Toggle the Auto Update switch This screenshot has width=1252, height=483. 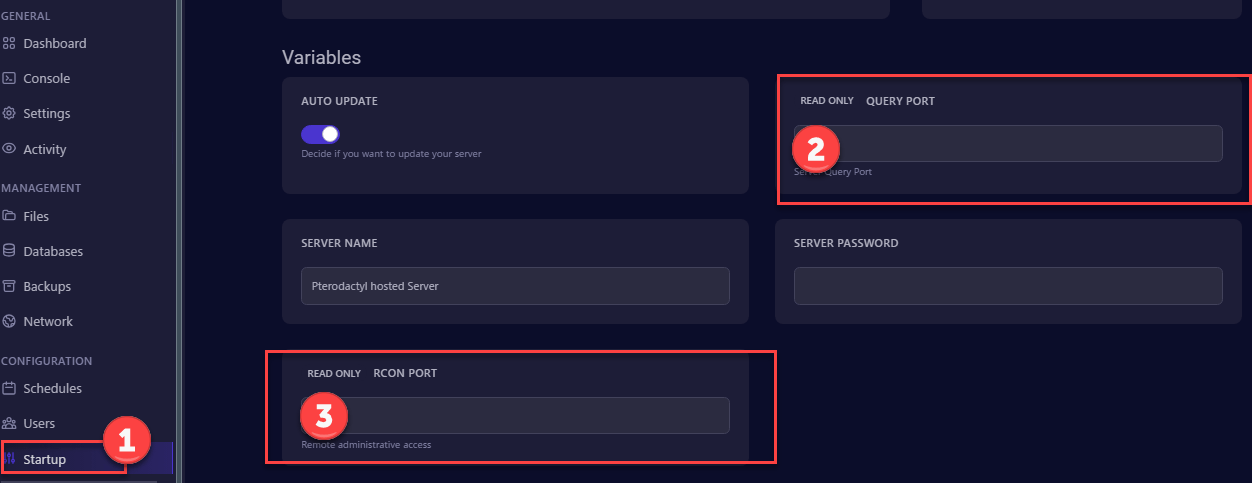(320, 134)
